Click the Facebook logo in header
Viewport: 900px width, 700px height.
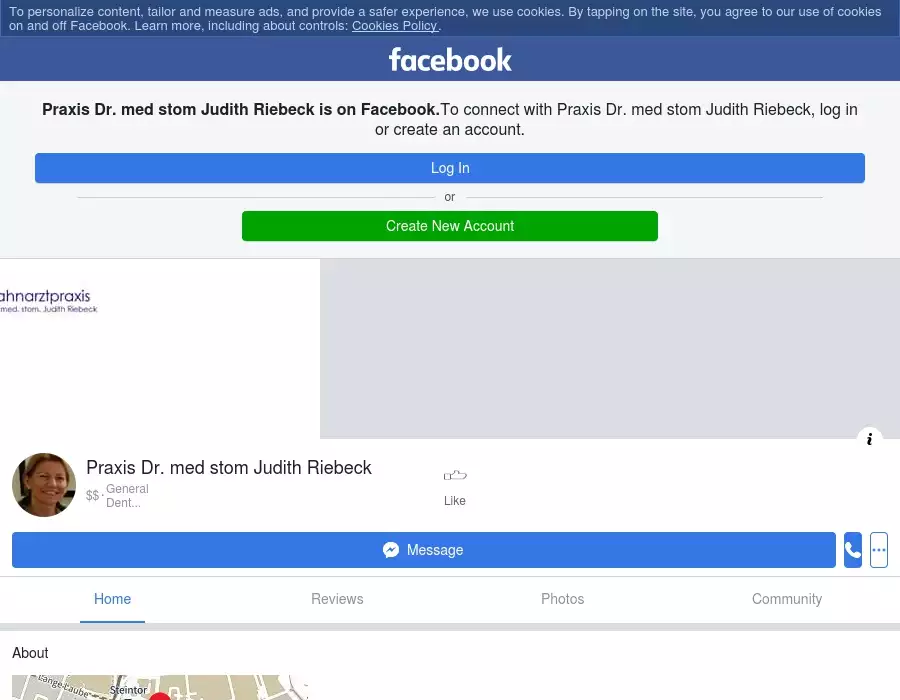pyautogui.click(x=450, y=60)
